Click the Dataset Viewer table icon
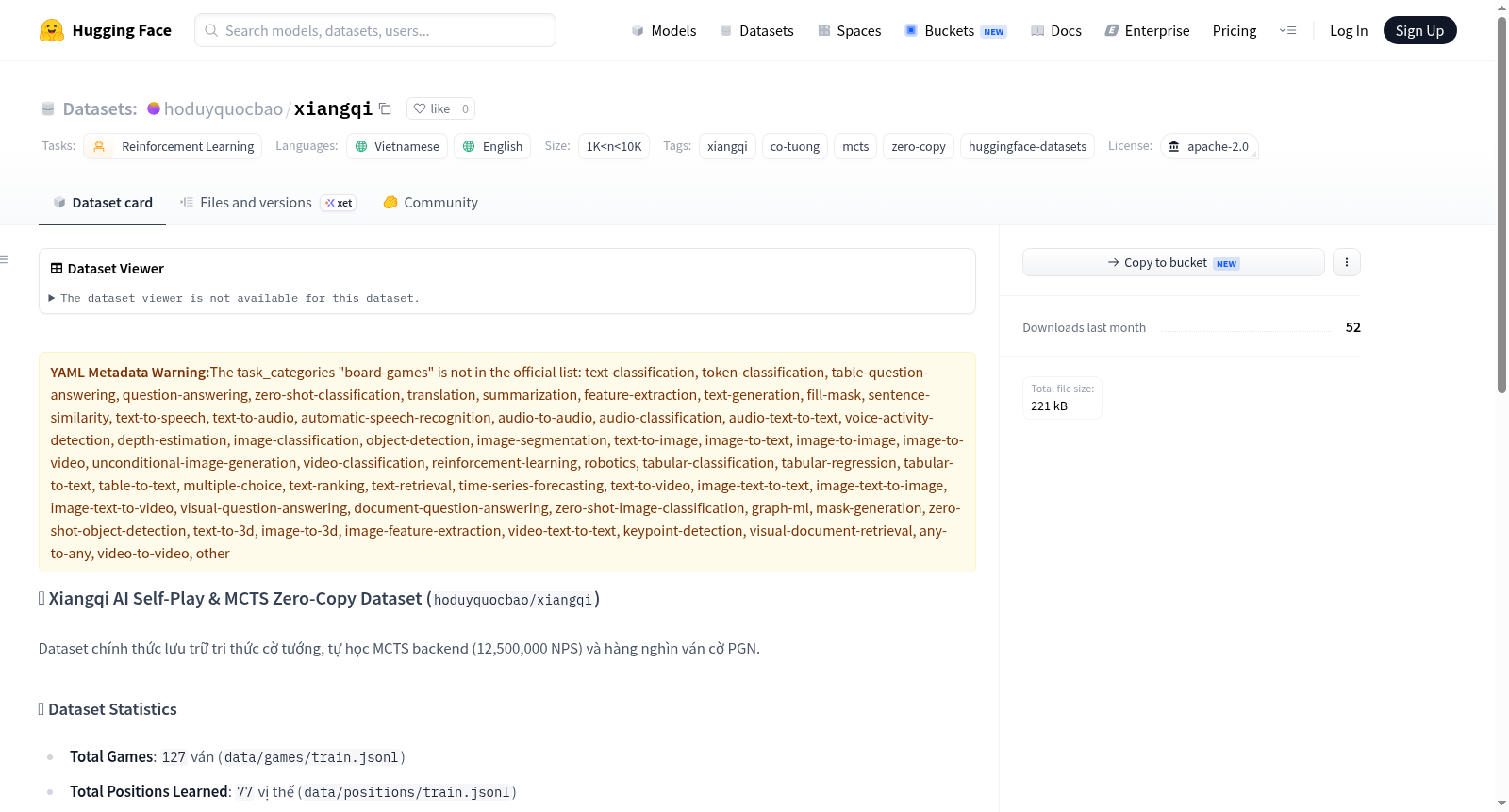 (57, 269)
